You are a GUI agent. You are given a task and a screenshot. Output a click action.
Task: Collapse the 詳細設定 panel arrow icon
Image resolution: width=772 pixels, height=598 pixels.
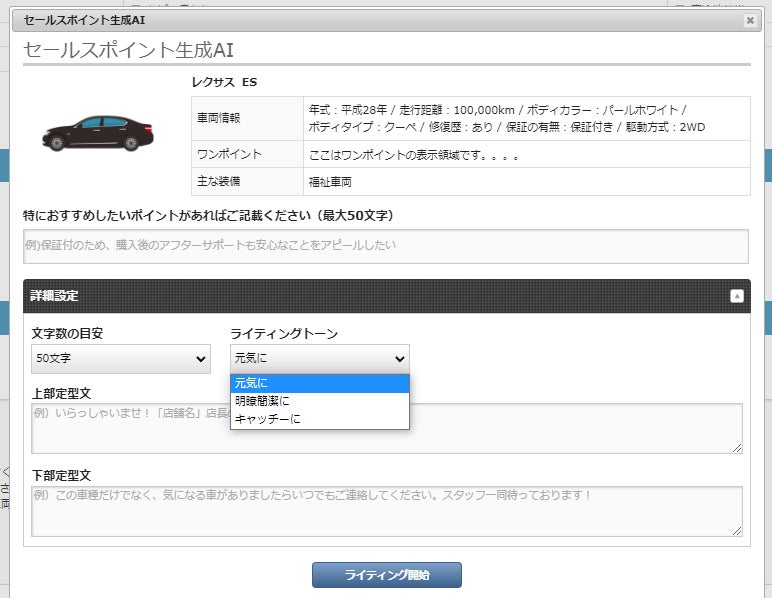737,296
